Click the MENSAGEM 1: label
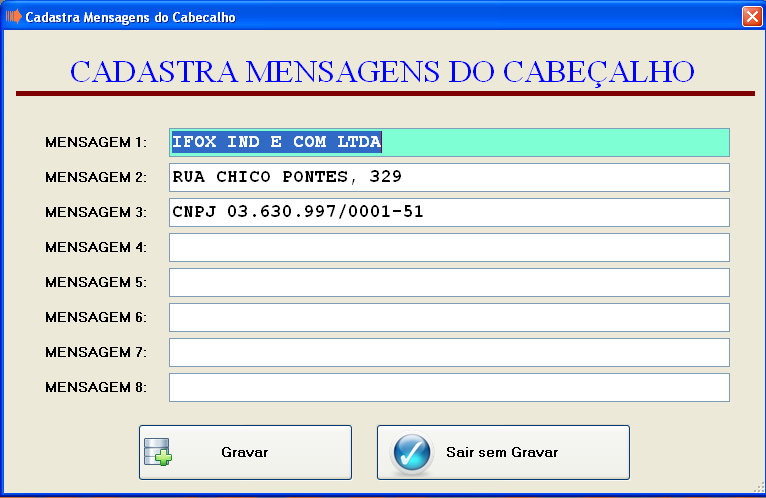The image size is (766, 498). (x=96, y=142)
